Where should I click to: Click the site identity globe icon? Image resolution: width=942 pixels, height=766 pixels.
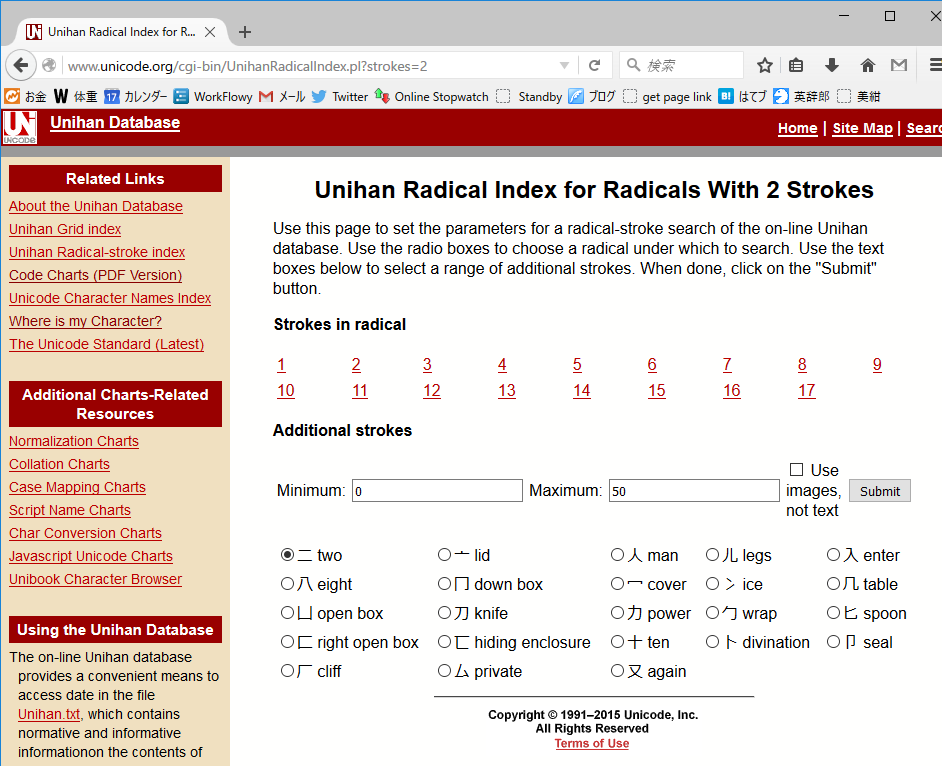[x=49, y=65]
